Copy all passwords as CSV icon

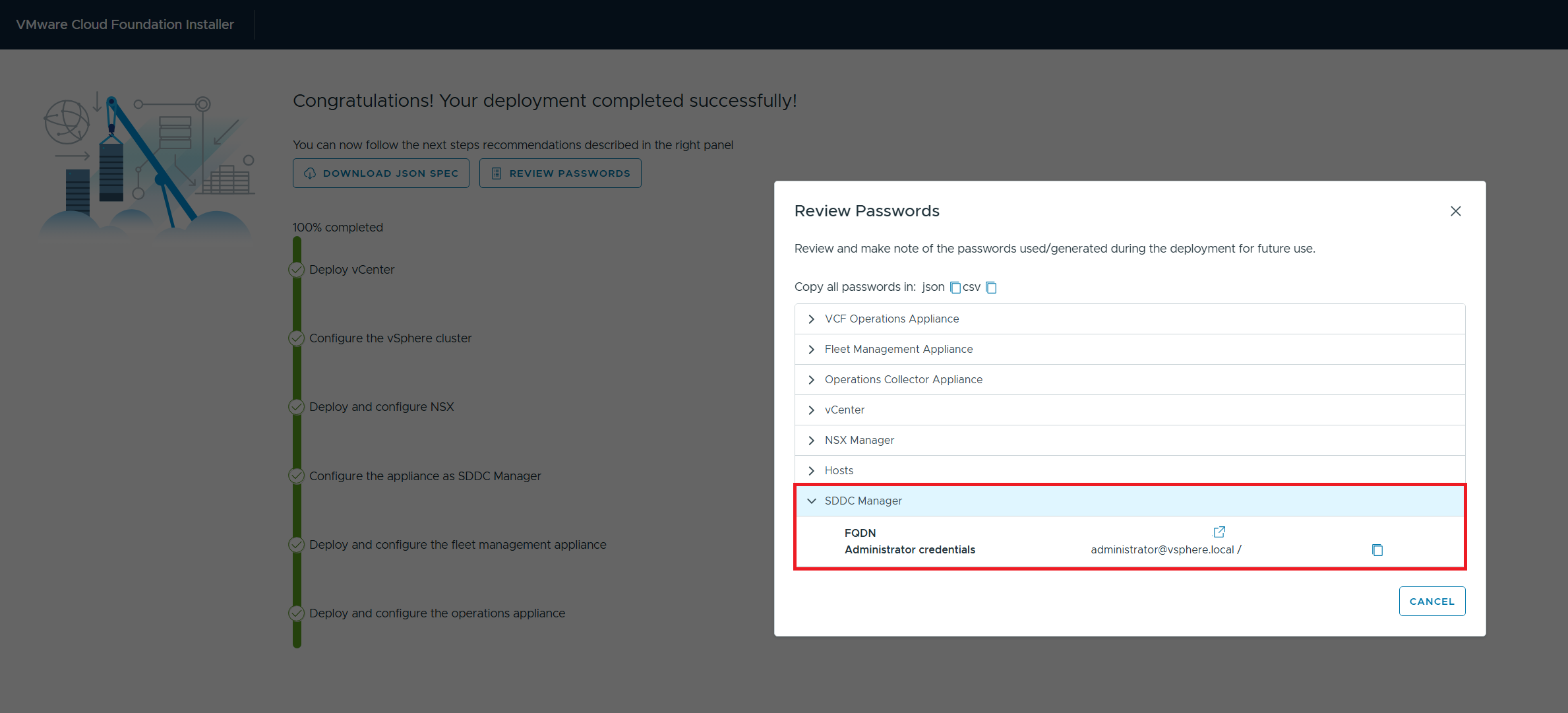pyautogui.click(x=991, y=288)
